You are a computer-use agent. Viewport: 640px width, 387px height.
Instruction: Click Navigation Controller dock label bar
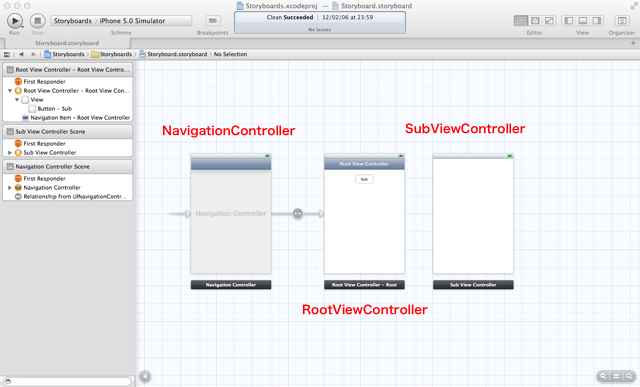[x=231, y=285]
